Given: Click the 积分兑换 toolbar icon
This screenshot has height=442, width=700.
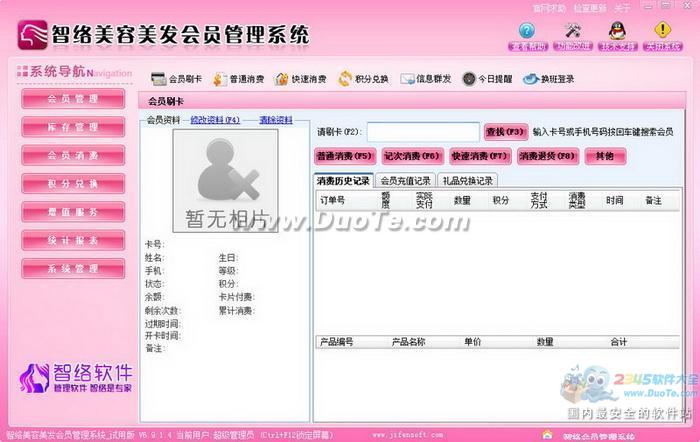Looking at the screenshot, I should 345,79.
